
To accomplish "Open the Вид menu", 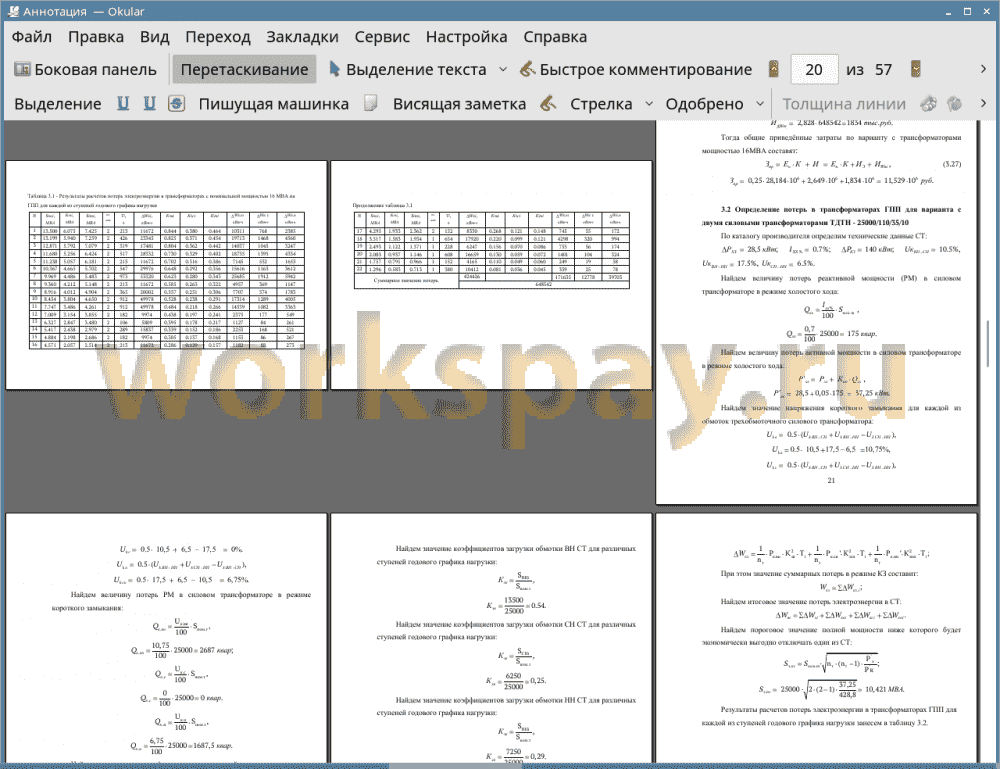I will [154, 37].
